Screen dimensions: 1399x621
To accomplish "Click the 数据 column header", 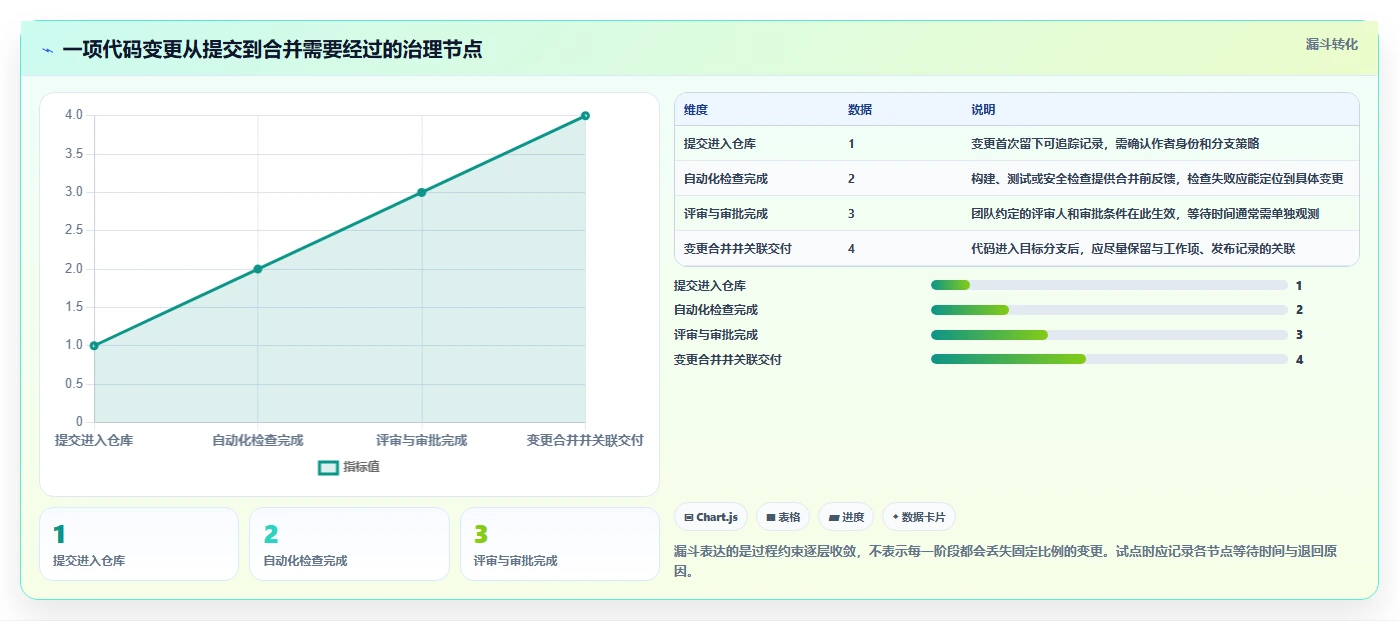I will [860, 110].
